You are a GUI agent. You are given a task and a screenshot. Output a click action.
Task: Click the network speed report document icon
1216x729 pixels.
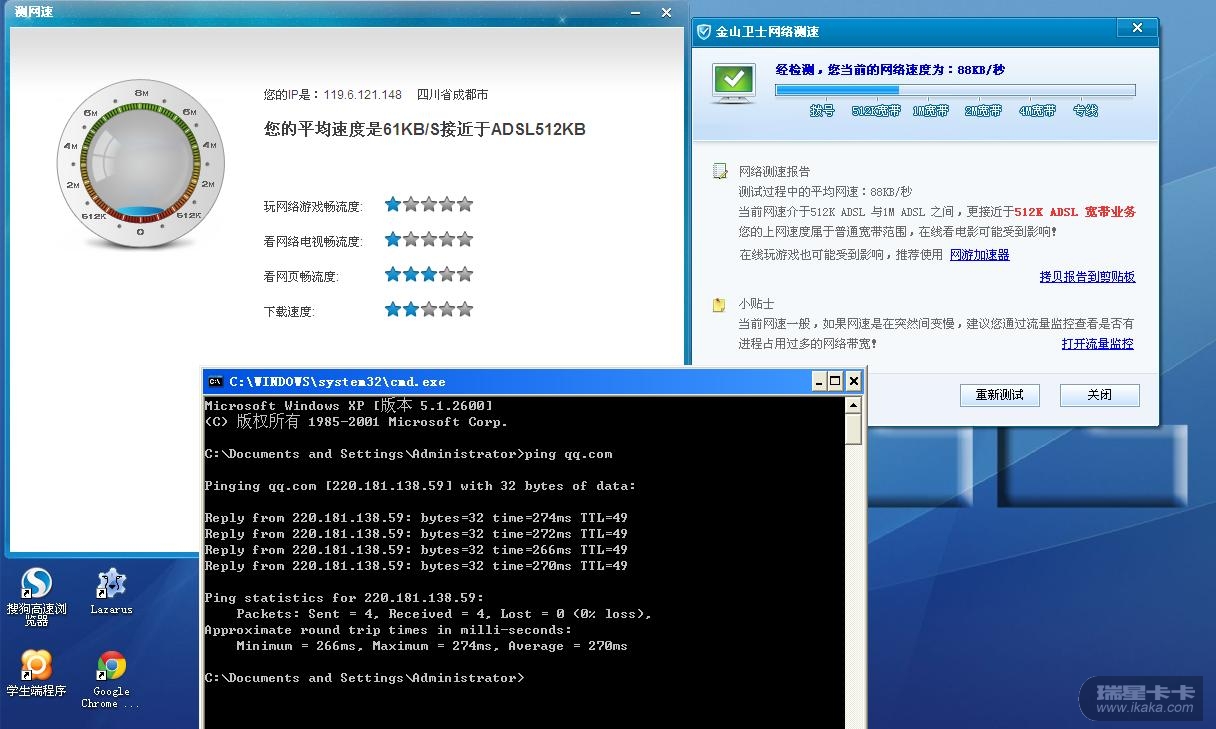(719, 171)
